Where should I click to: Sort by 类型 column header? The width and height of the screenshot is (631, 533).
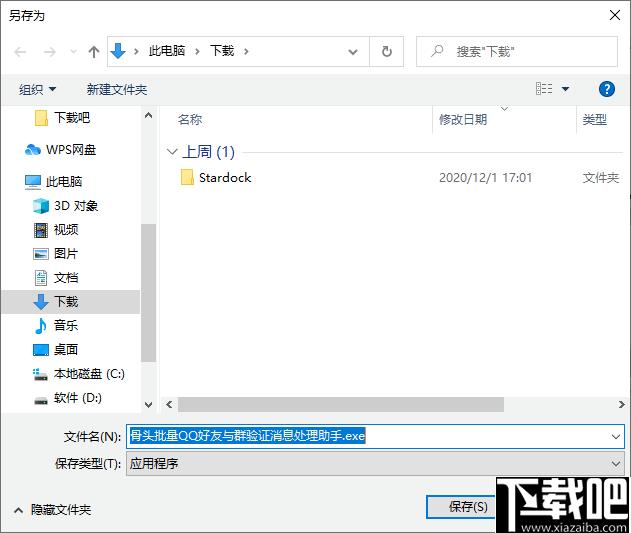click(x=594, y=120)
